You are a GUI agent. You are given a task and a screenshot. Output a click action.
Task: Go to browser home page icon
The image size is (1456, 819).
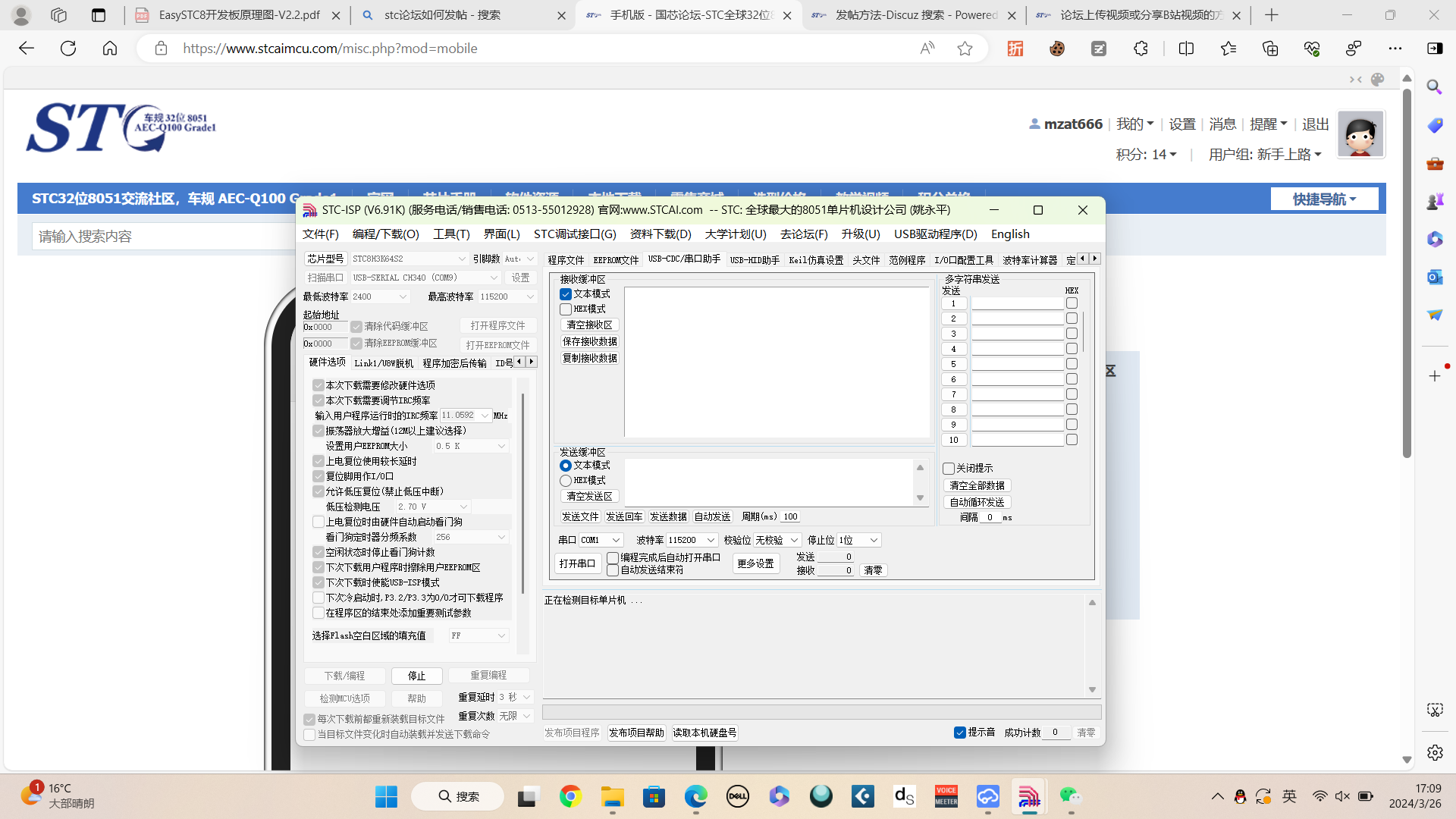[x=110, y=49]
